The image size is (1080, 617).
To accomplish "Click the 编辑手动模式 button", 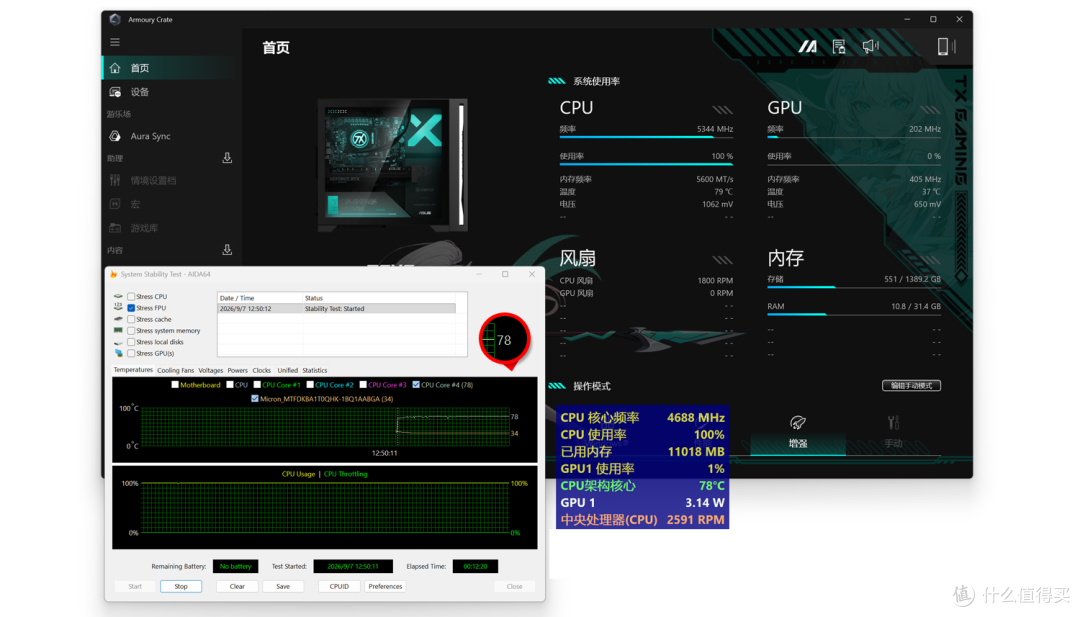I will [911, 386].
